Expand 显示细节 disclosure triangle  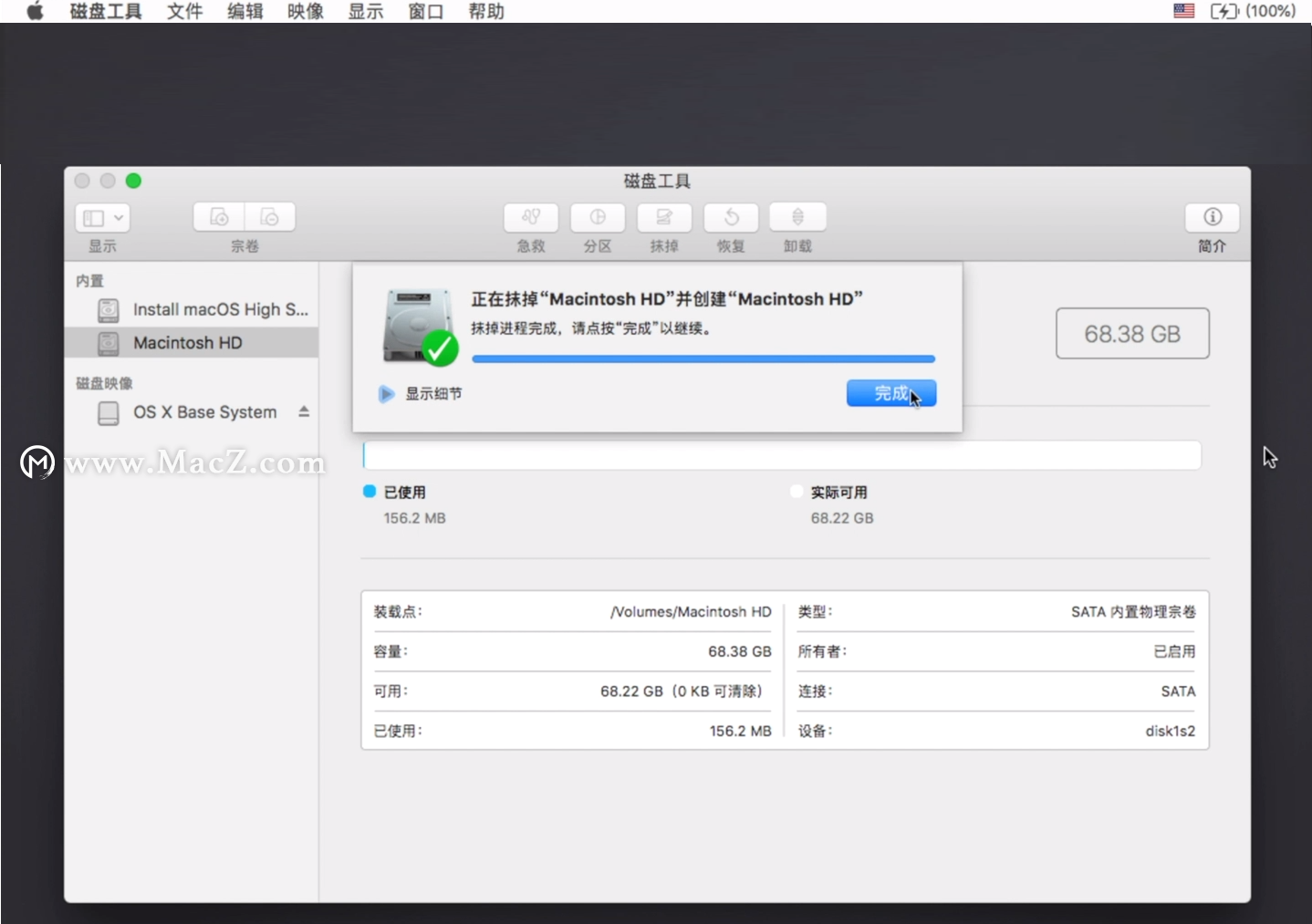coord(386,393)
